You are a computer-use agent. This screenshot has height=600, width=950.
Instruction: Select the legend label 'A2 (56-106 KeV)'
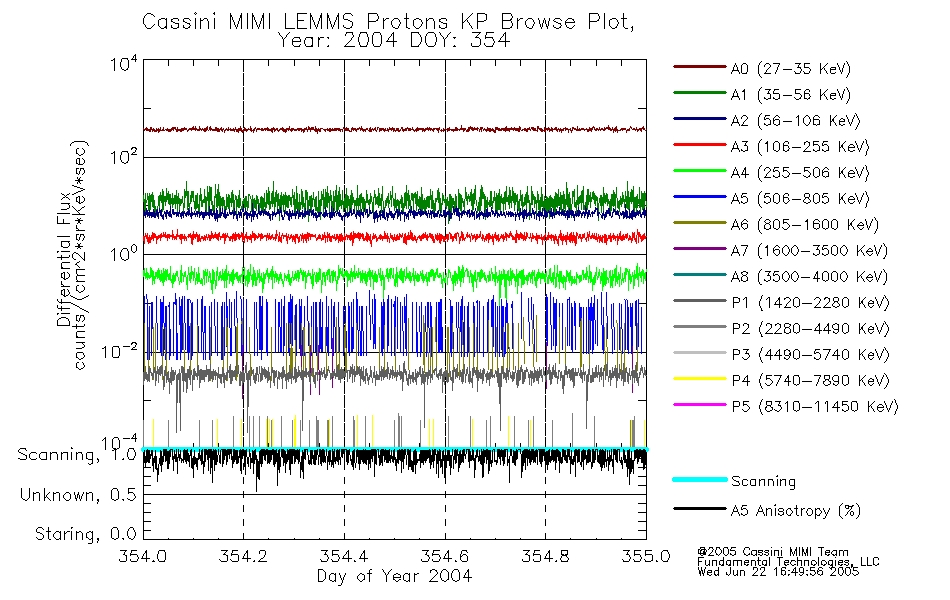click(796, 121)
